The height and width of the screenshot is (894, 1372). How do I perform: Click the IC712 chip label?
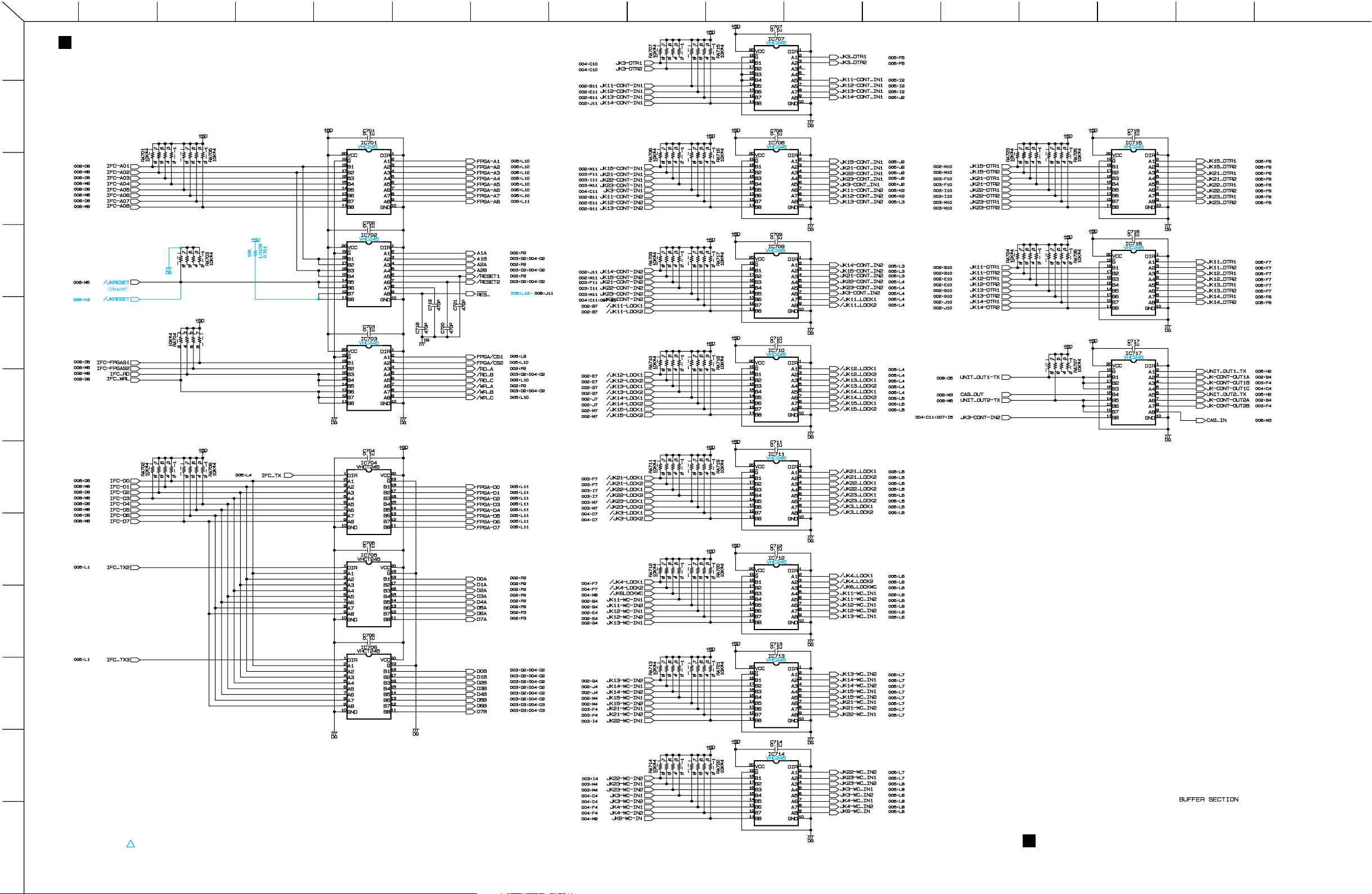point(776,558)
